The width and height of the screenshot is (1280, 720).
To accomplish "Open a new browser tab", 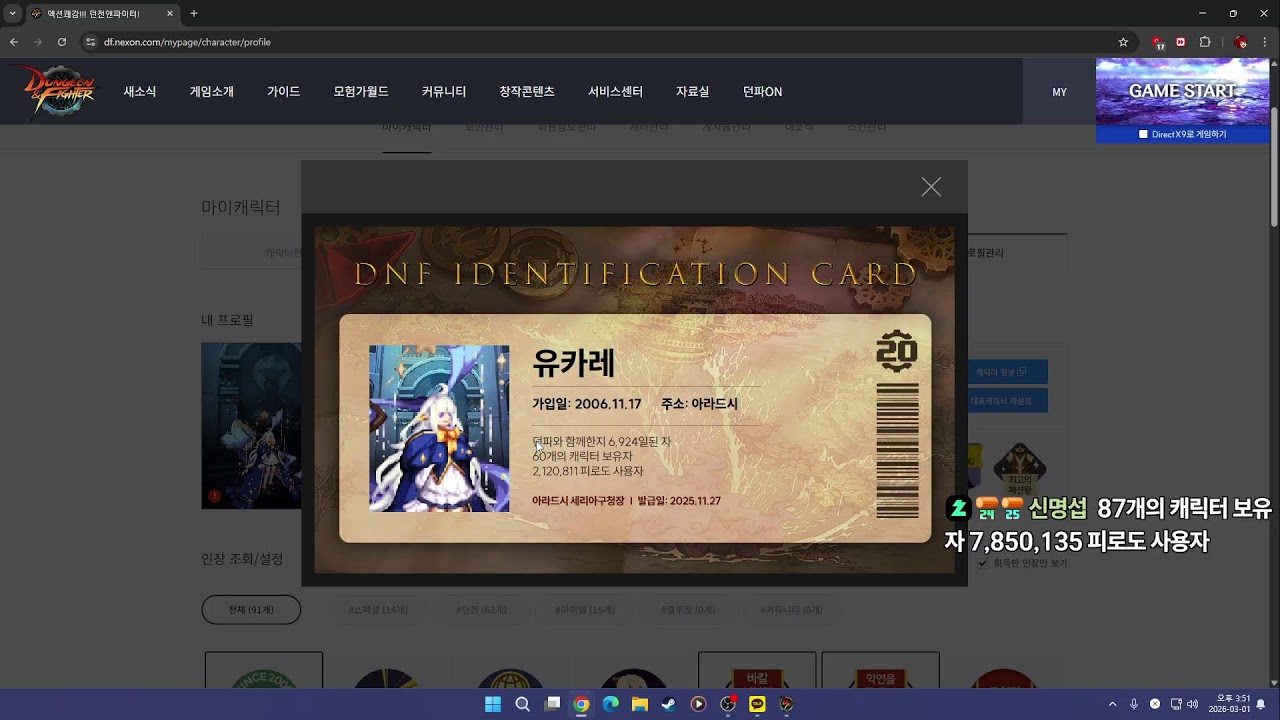I will point(194,14).
